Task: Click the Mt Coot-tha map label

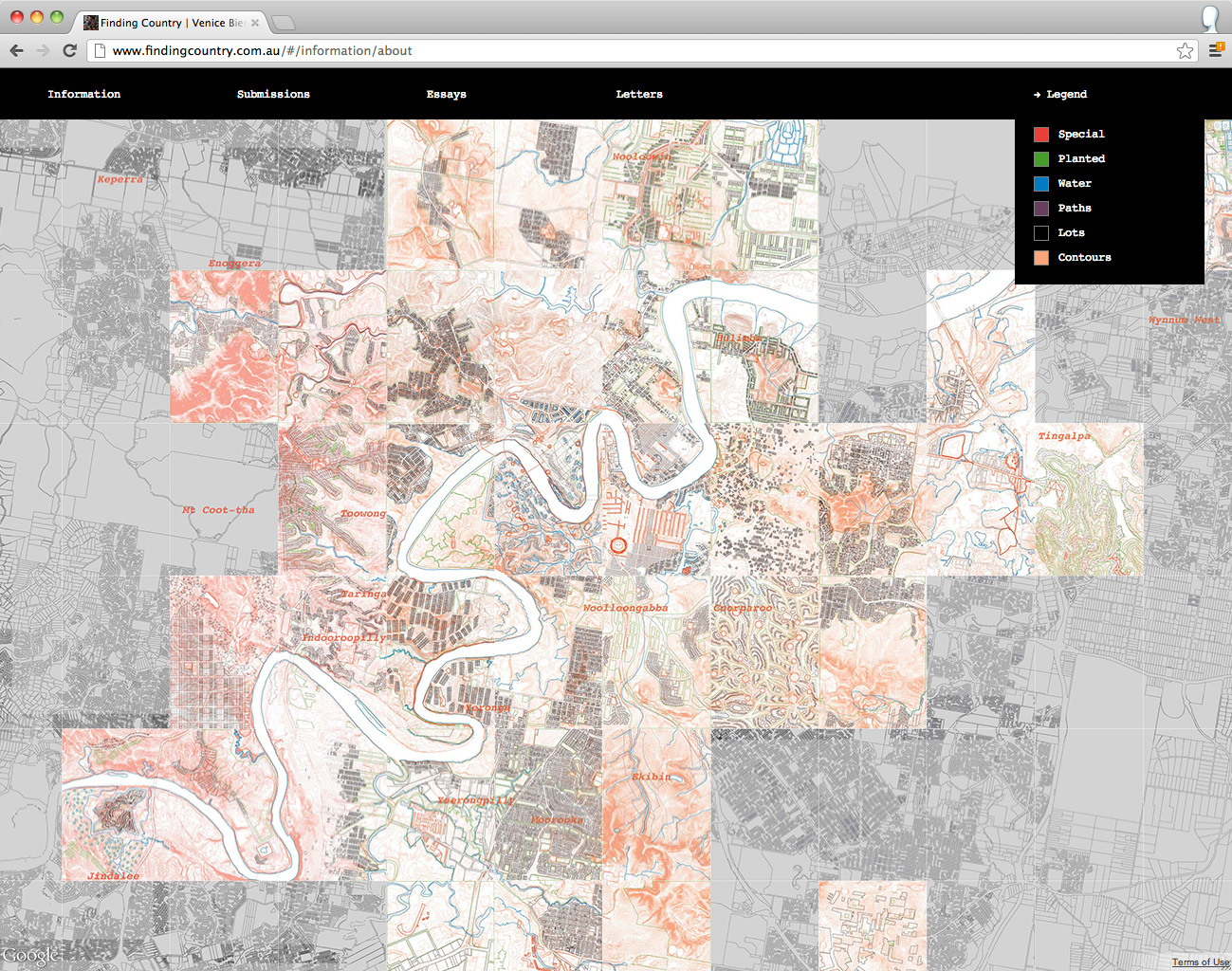Action: (218, 510)
